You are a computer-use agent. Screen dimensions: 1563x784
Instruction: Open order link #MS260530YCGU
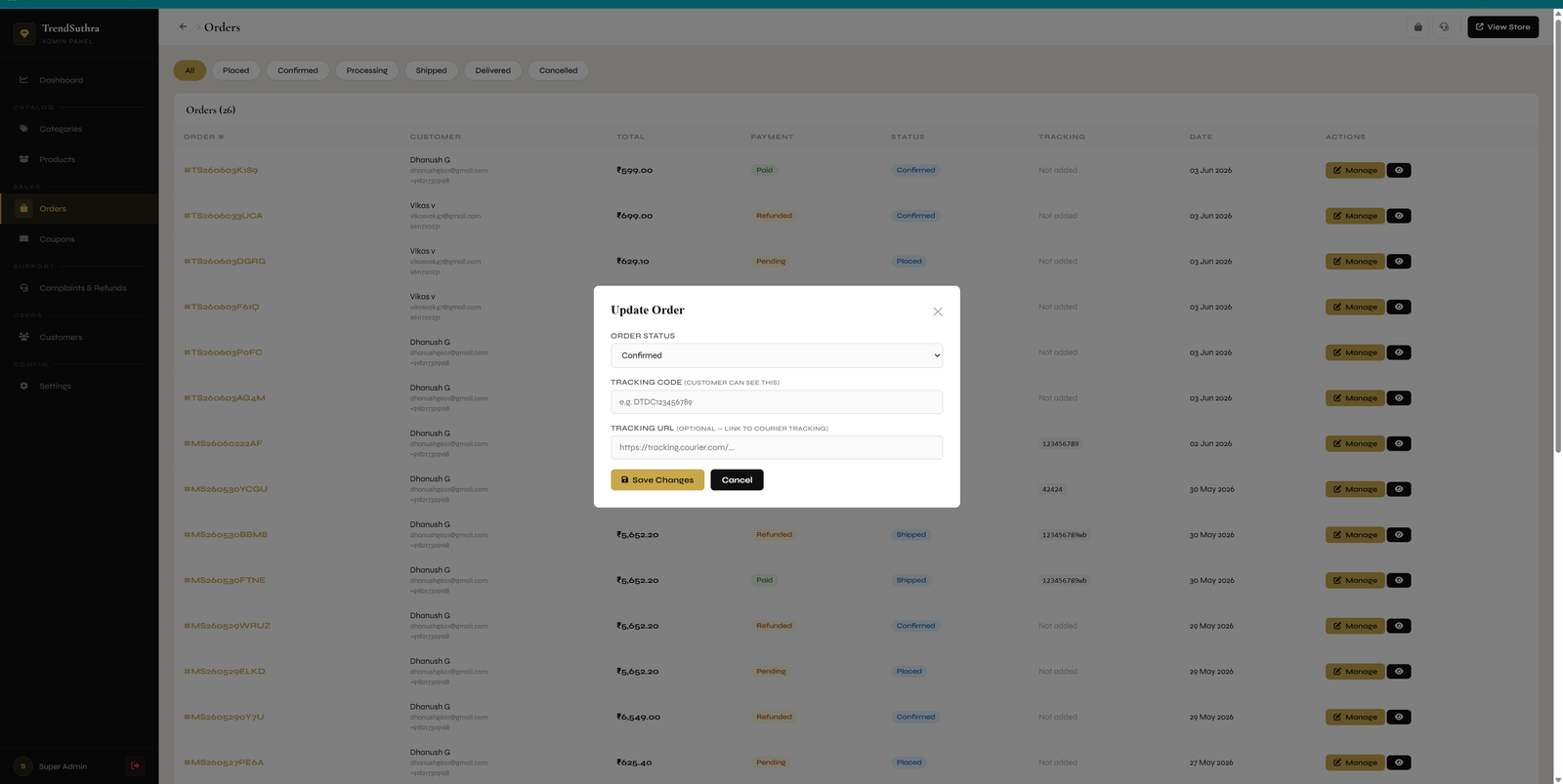[226, 489]
